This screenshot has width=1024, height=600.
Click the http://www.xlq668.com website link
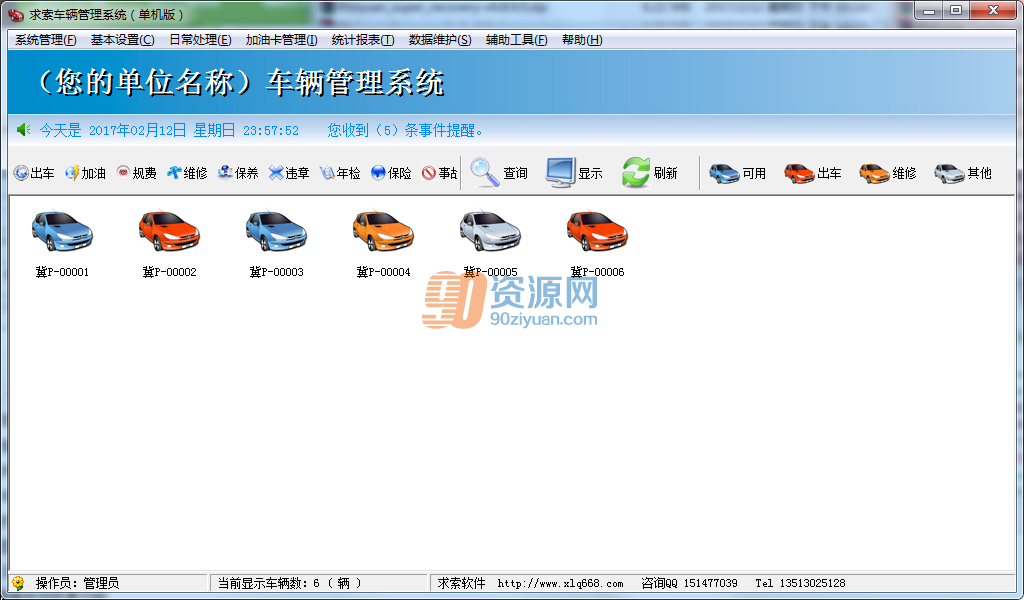560,584
